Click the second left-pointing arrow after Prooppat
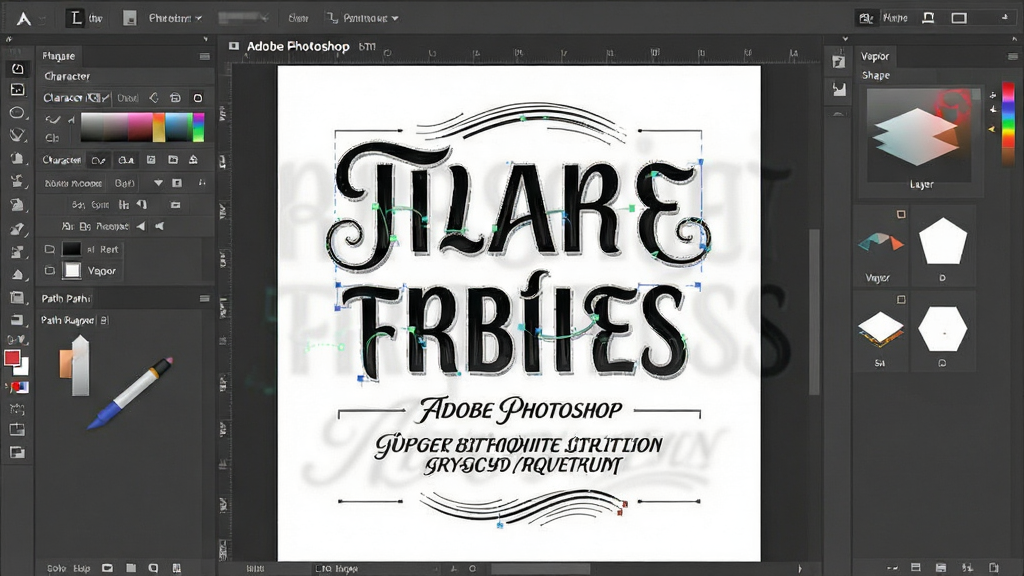Viewport: 1024px width, 576px height. click(159, 227)
